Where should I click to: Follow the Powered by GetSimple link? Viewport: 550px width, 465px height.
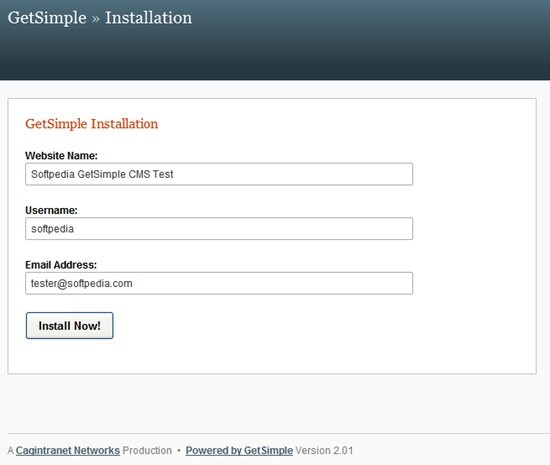pos(239,451)
